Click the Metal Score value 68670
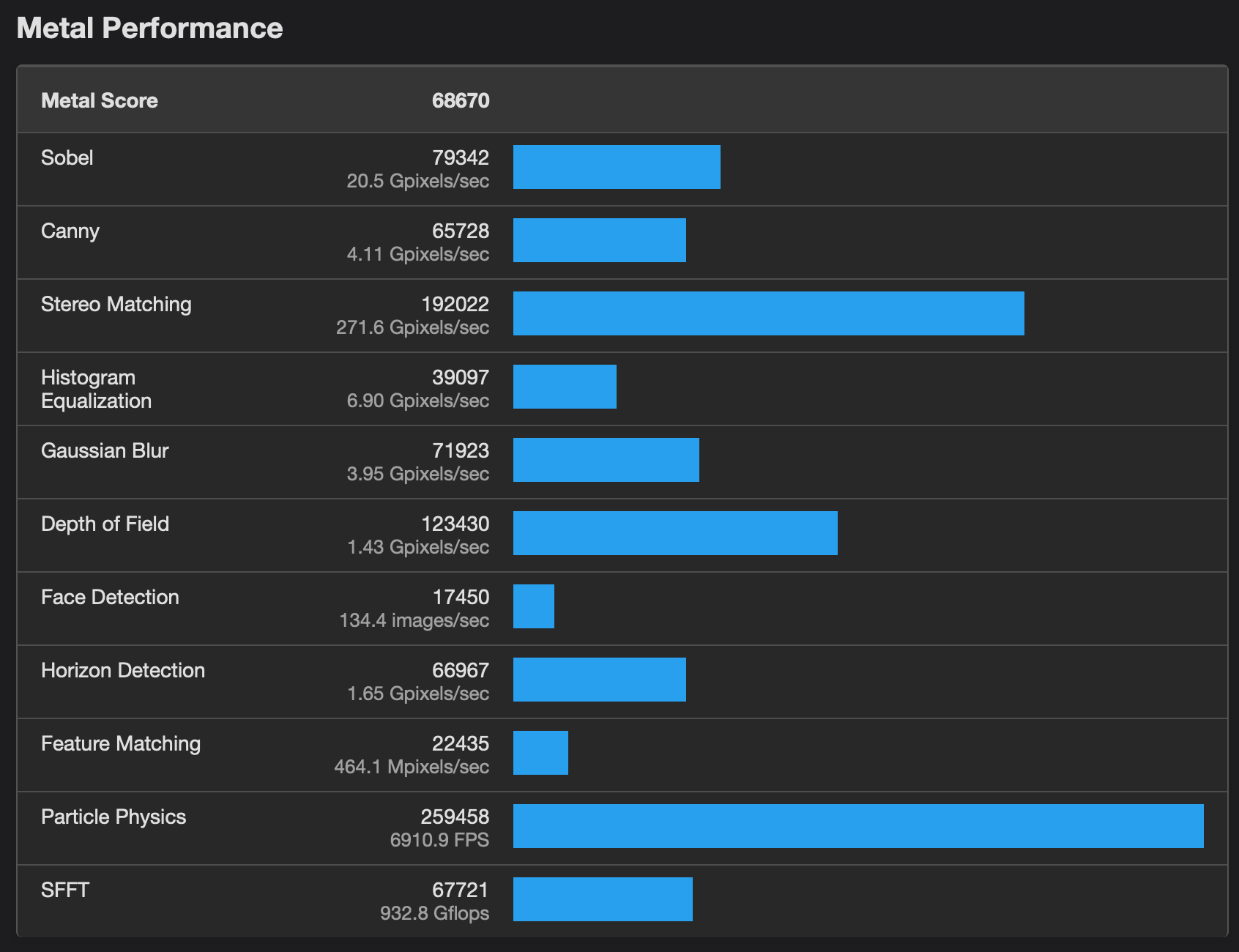The width and height of the screenshot is (1239, 952). click(460, 100)
